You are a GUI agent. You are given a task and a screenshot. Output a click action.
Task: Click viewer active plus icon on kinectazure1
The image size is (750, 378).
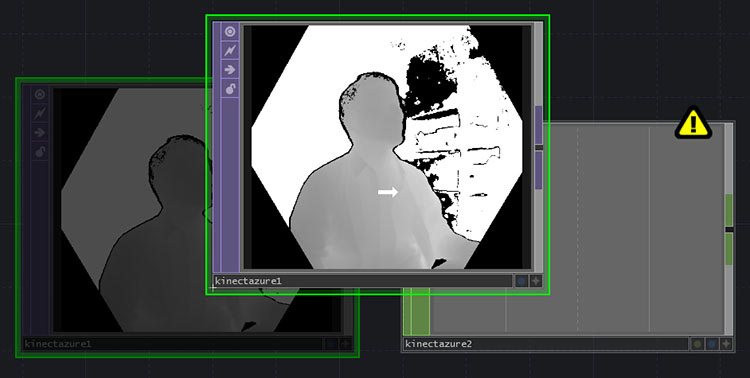point(536,281)
